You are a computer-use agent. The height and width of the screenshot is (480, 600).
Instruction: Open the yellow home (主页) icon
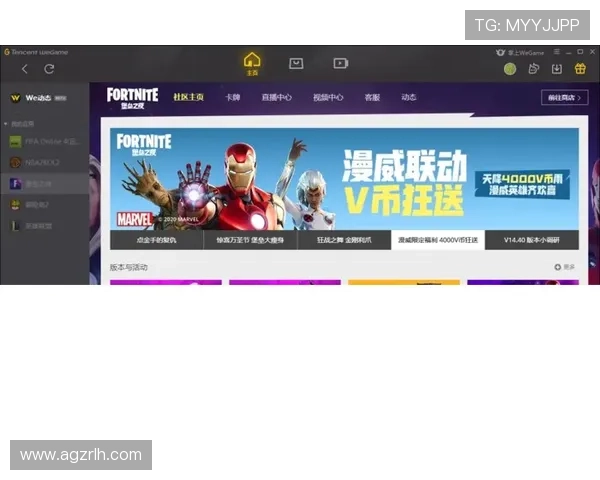coord(252,64)
